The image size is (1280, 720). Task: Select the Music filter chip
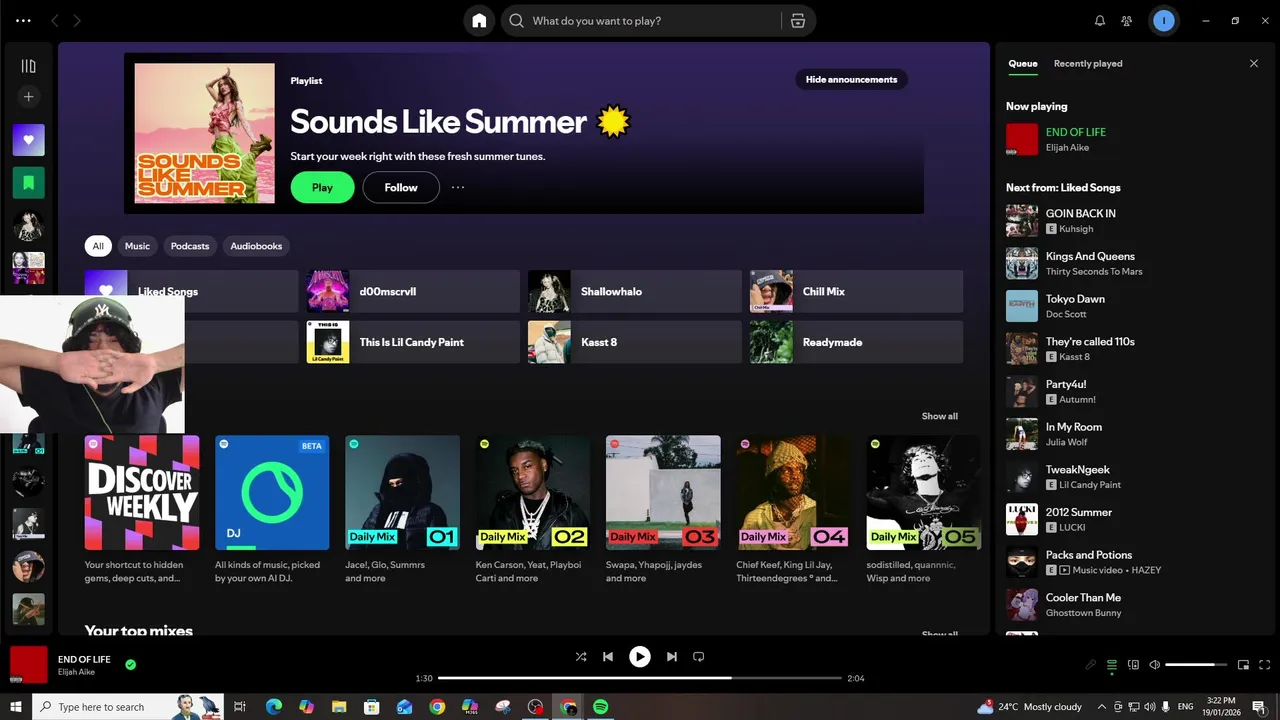pyautogui.click(x=137, y=246)
